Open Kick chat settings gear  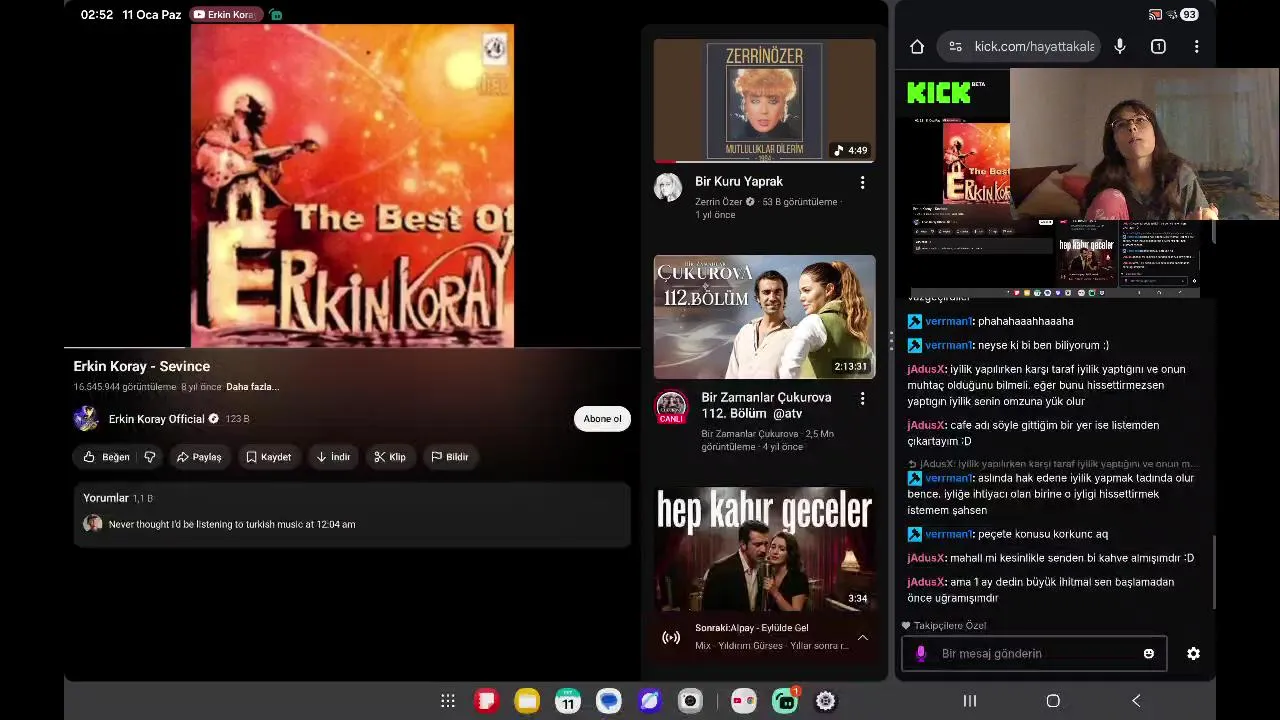[1193, 653]
